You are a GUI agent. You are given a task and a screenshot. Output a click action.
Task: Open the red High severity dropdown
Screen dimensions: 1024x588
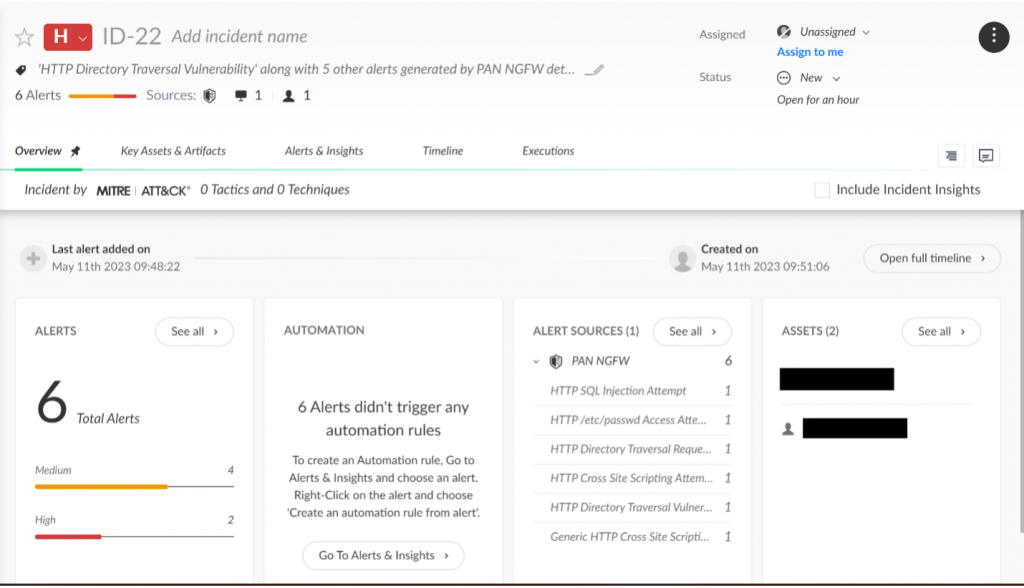(68, 37)
